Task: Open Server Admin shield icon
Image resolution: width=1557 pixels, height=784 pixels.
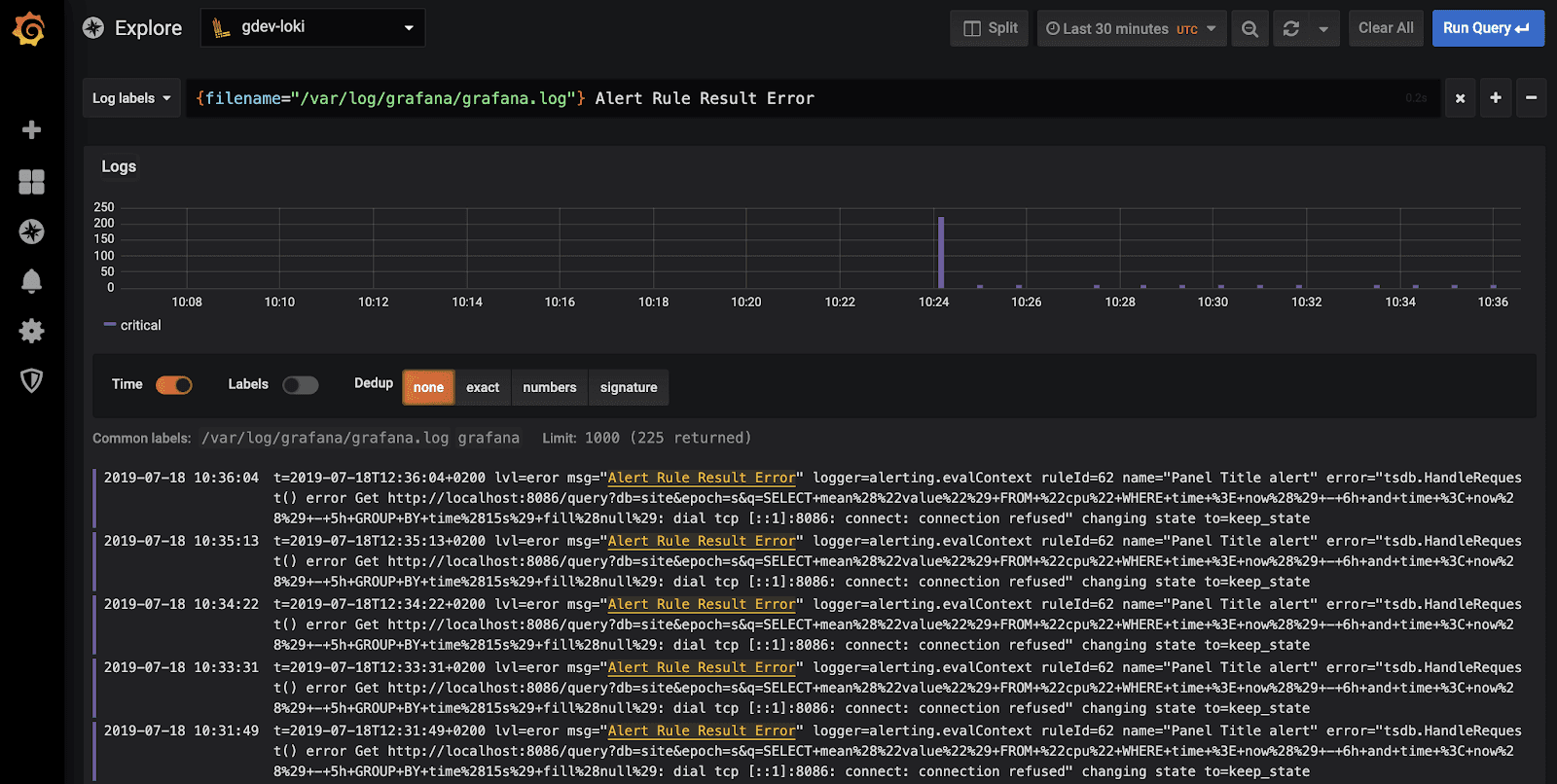Action: 31,380
